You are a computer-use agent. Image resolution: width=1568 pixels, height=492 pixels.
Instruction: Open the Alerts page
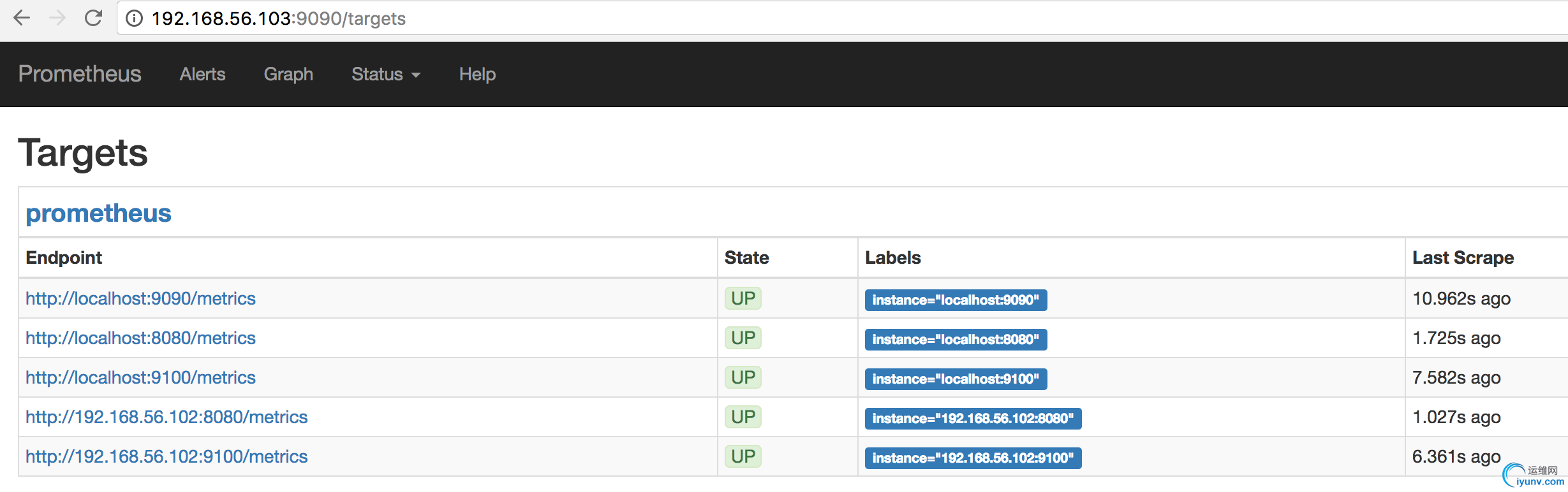coord(202,75)
